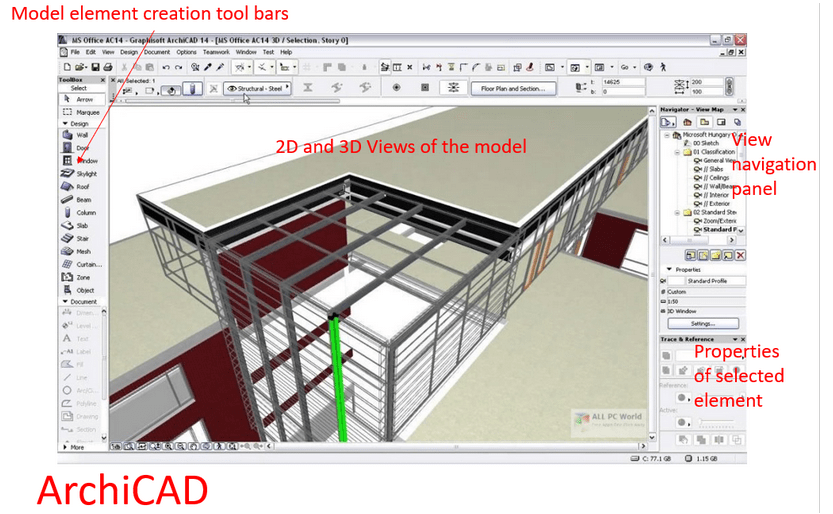Select the Arrow selection tool
The width and height of the screenshot is (833, 514).
coord(81,100)
